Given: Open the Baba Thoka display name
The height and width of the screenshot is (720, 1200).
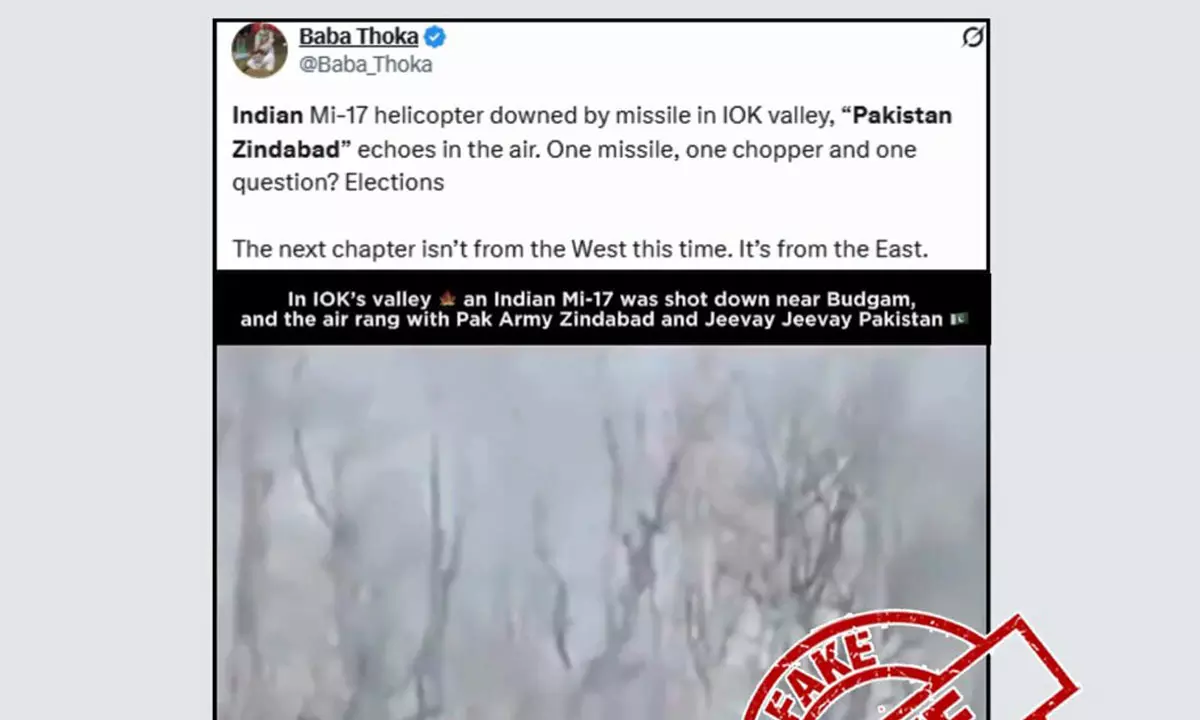Looking at the screenshot, I should (x=359, y=38).
